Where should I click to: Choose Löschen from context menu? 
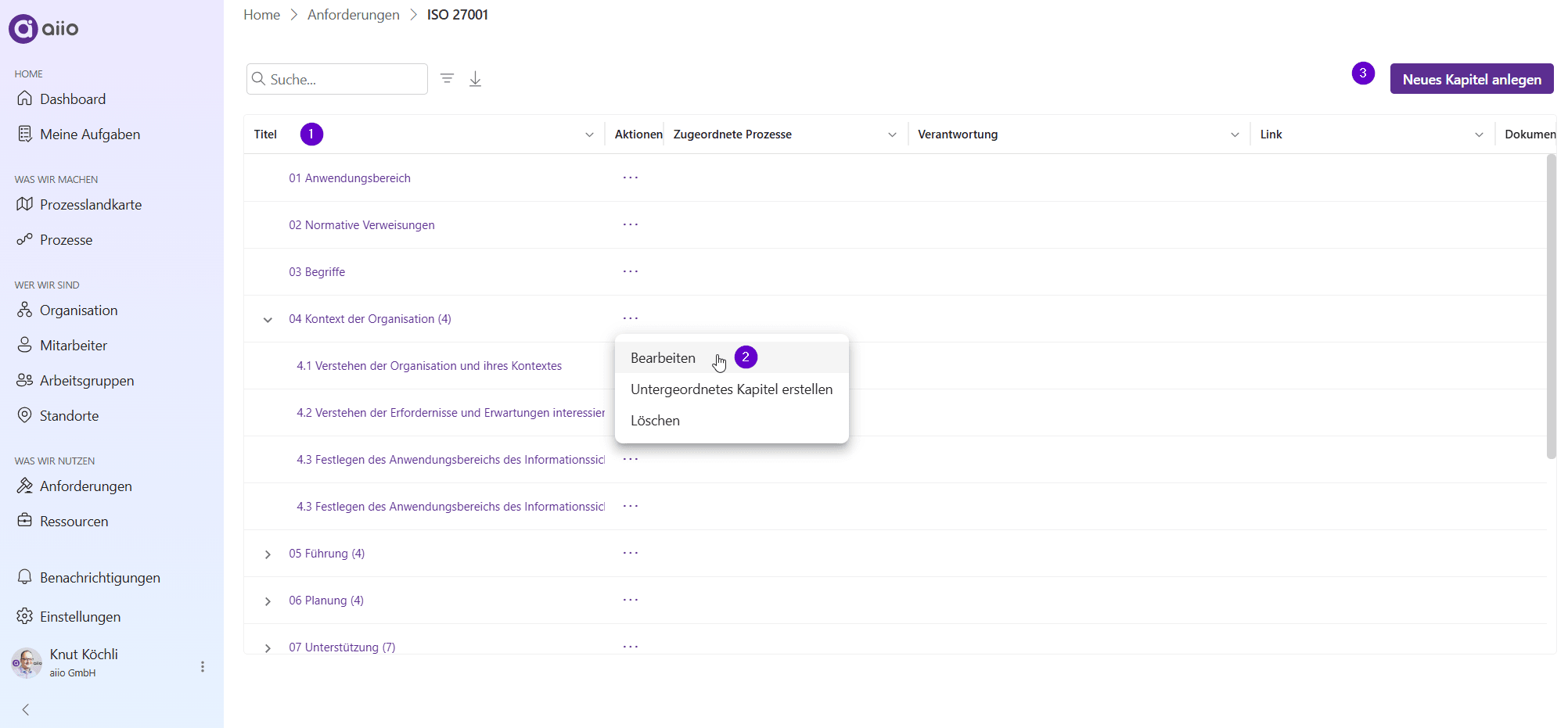tap(732, 420)
